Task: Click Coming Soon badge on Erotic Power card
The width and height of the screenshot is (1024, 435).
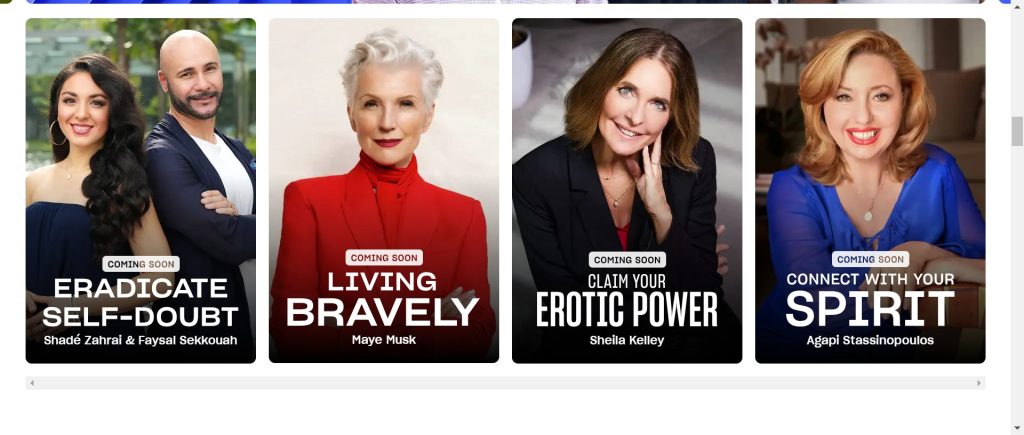Action: [x=627, y=260]
